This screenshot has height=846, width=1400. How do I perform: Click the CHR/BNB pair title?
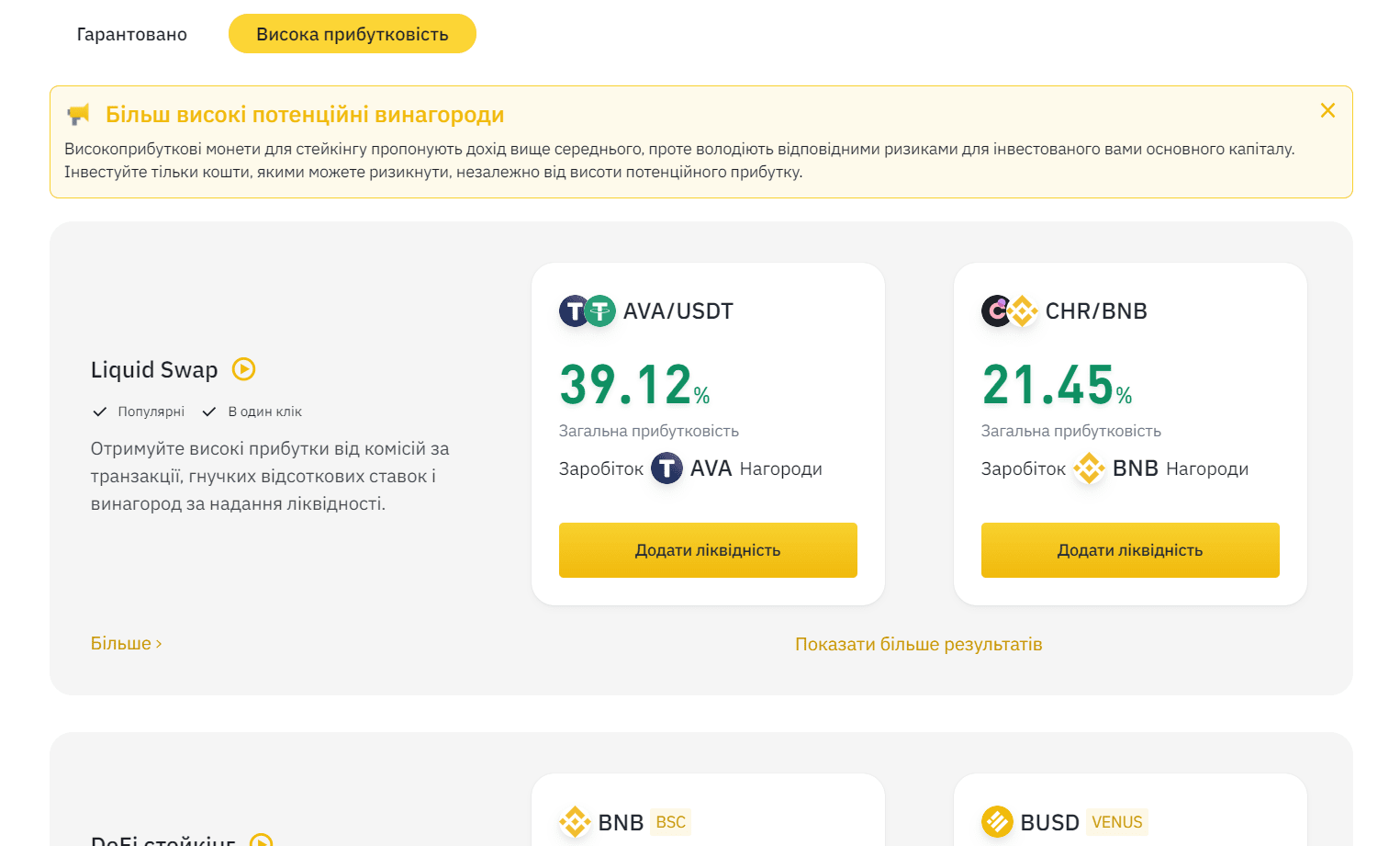[1096, 310]
